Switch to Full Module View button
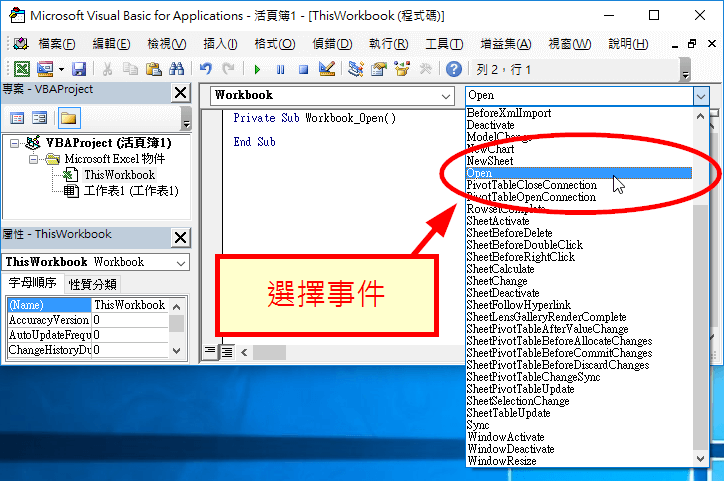This screenshot has height=481, width=724. [x=227, y=351]
